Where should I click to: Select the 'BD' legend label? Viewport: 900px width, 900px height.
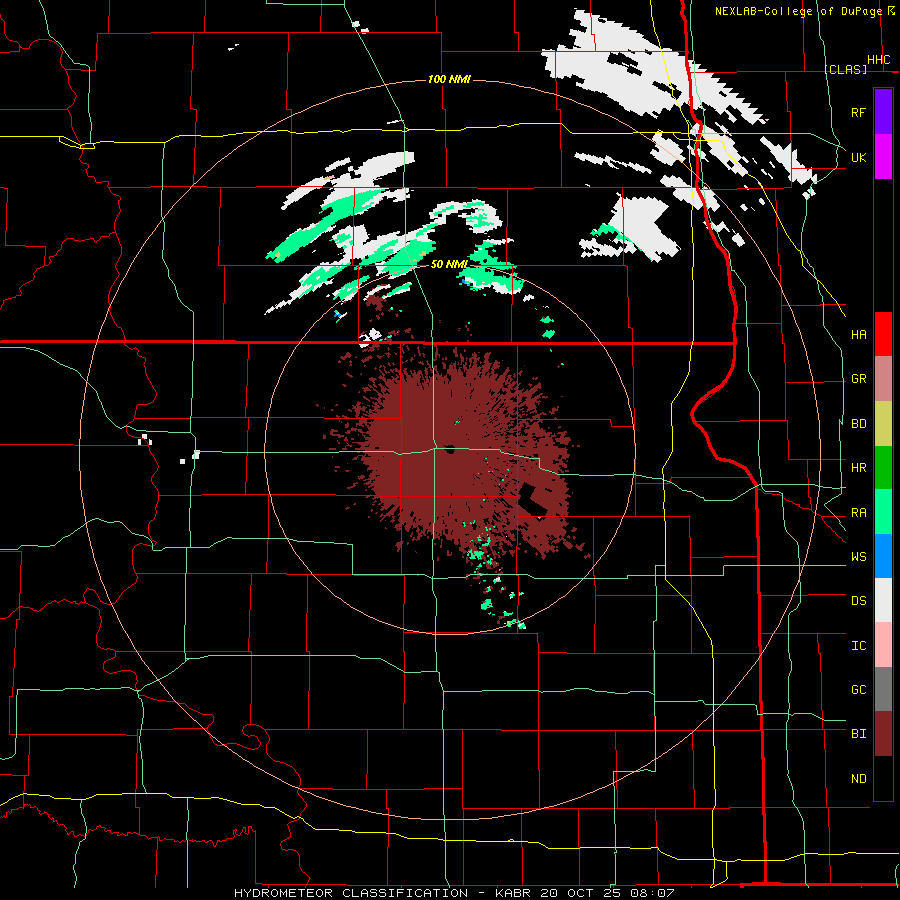[859, 424]
